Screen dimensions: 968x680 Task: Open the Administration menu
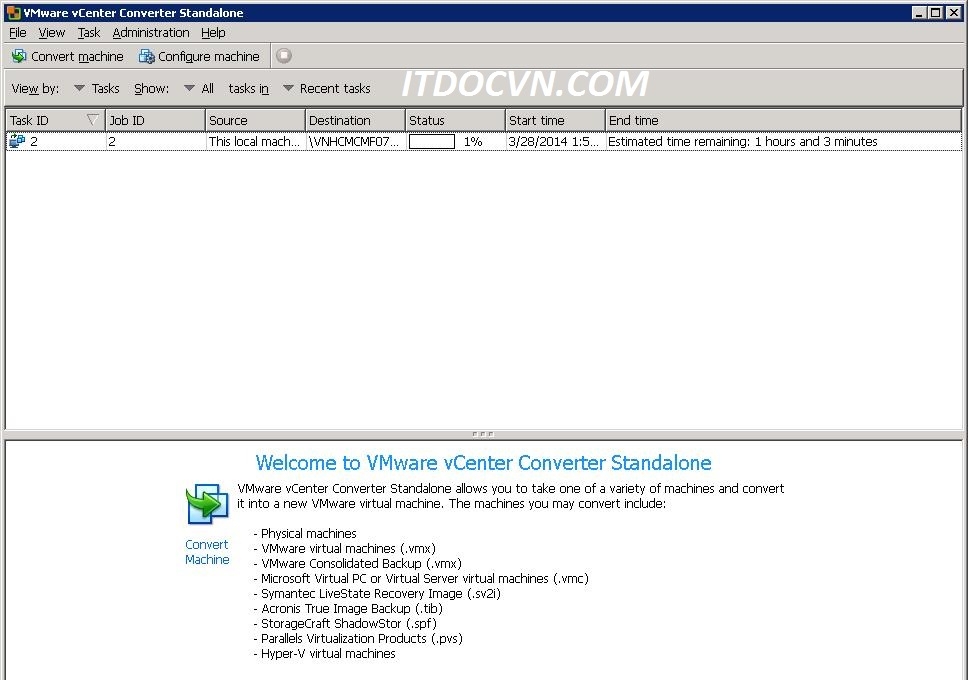coord(151,33)
